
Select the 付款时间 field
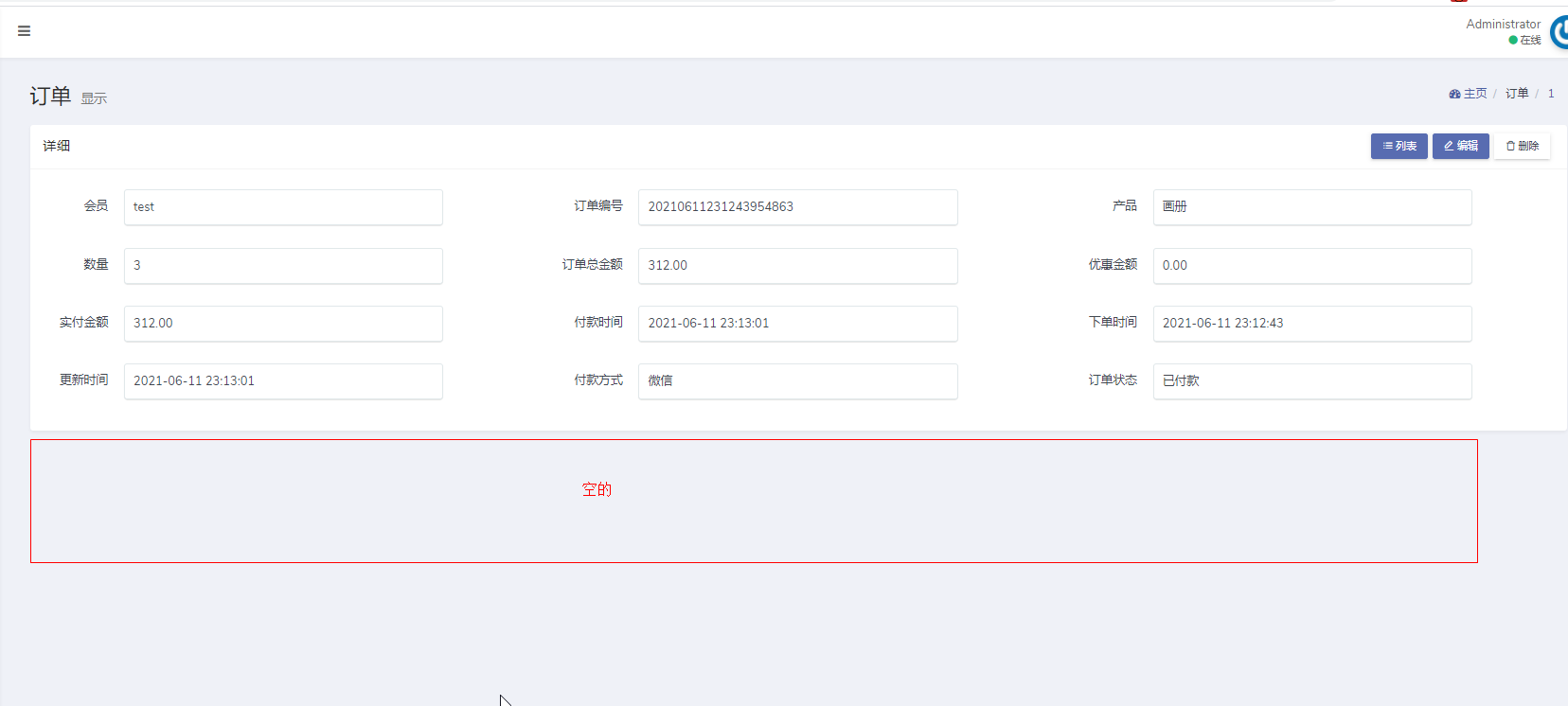(x=797, y=324)
